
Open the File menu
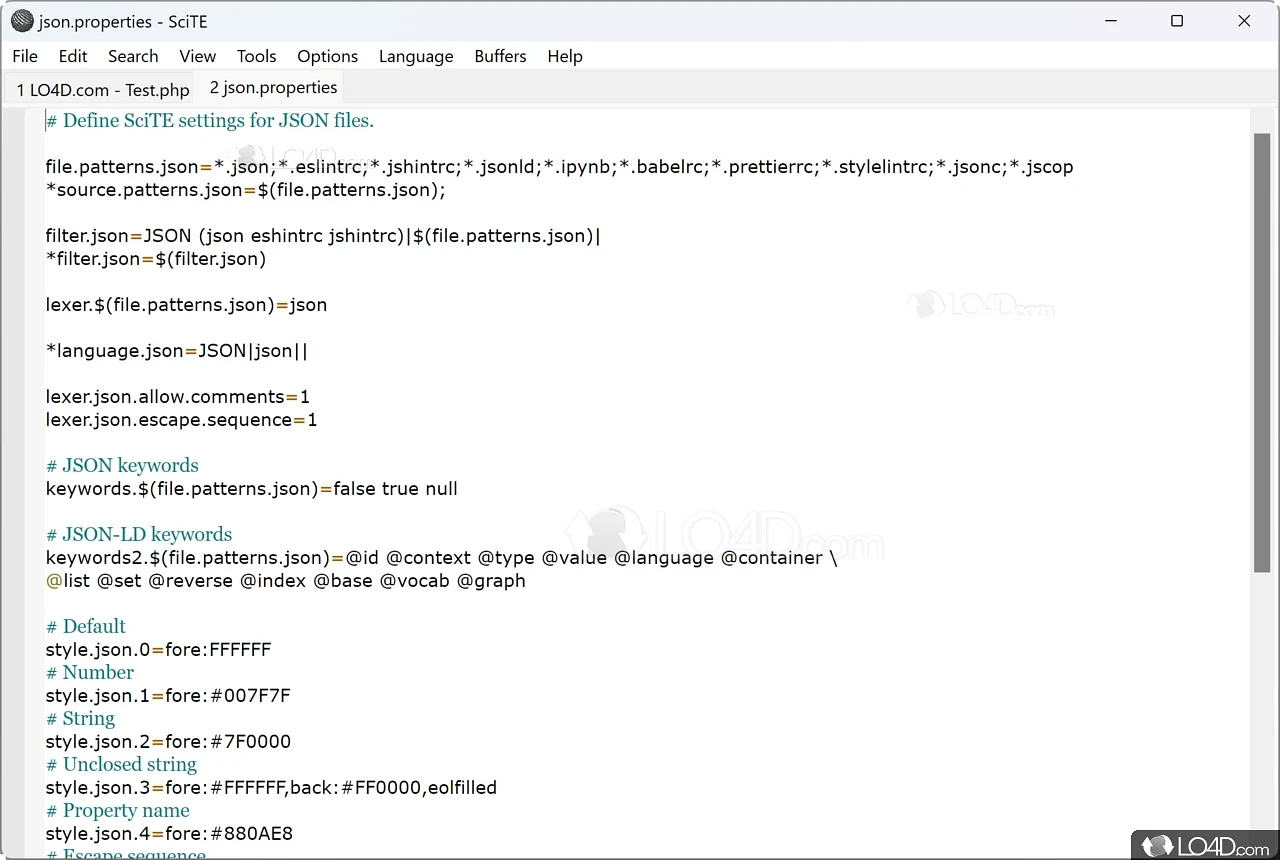[25, 56]
